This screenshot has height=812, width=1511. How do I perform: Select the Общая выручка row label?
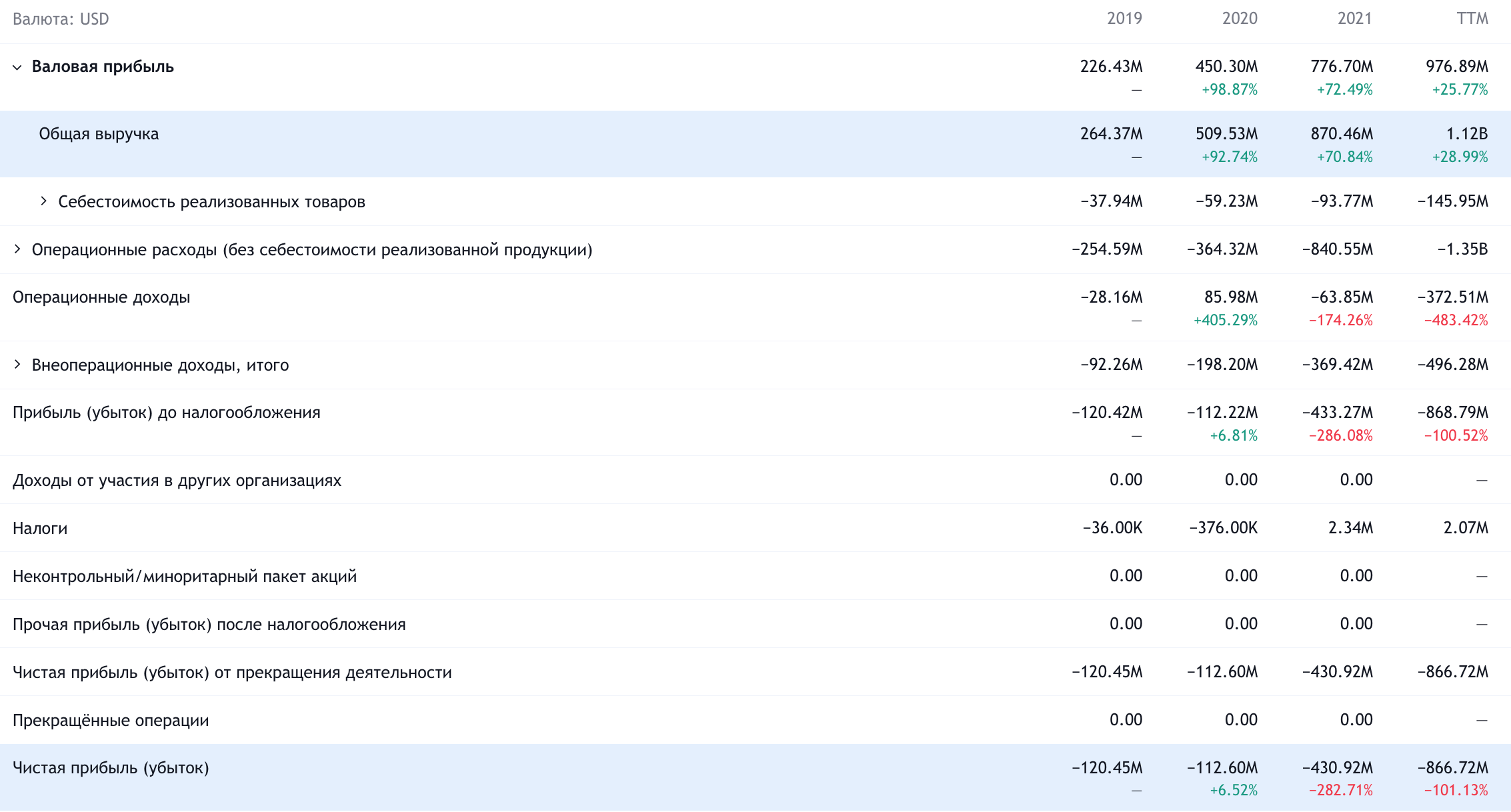(99, 134)
